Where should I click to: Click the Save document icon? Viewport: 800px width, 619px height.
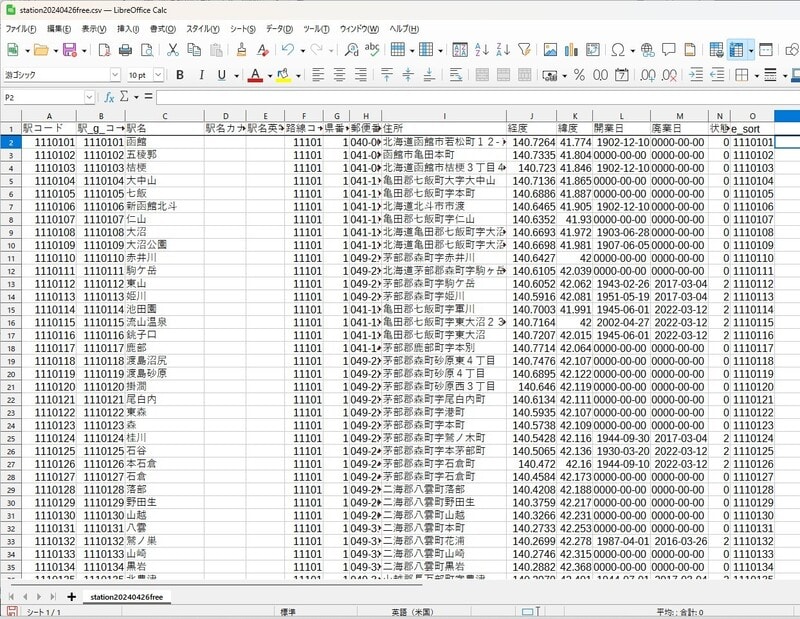point(69,49)
